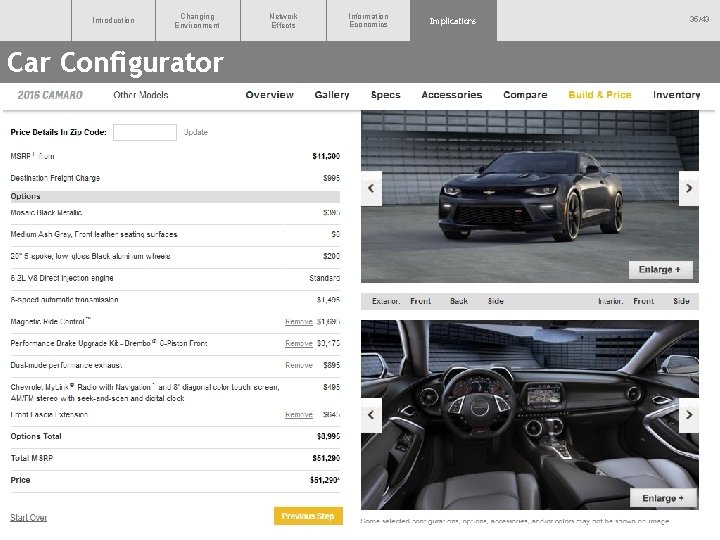The height and width of the screenshot is (540, 720).
Task: Select Exterior Side view
Action: click(x=495, y=301)
